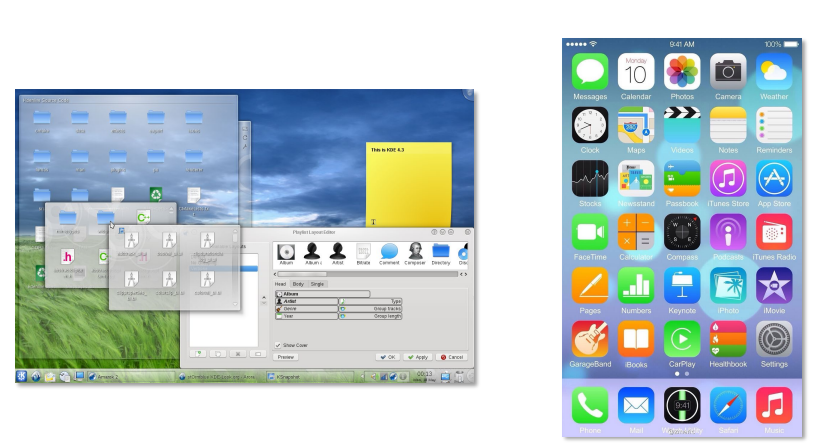Open the KDE application launcher menu

coord(22,376)
